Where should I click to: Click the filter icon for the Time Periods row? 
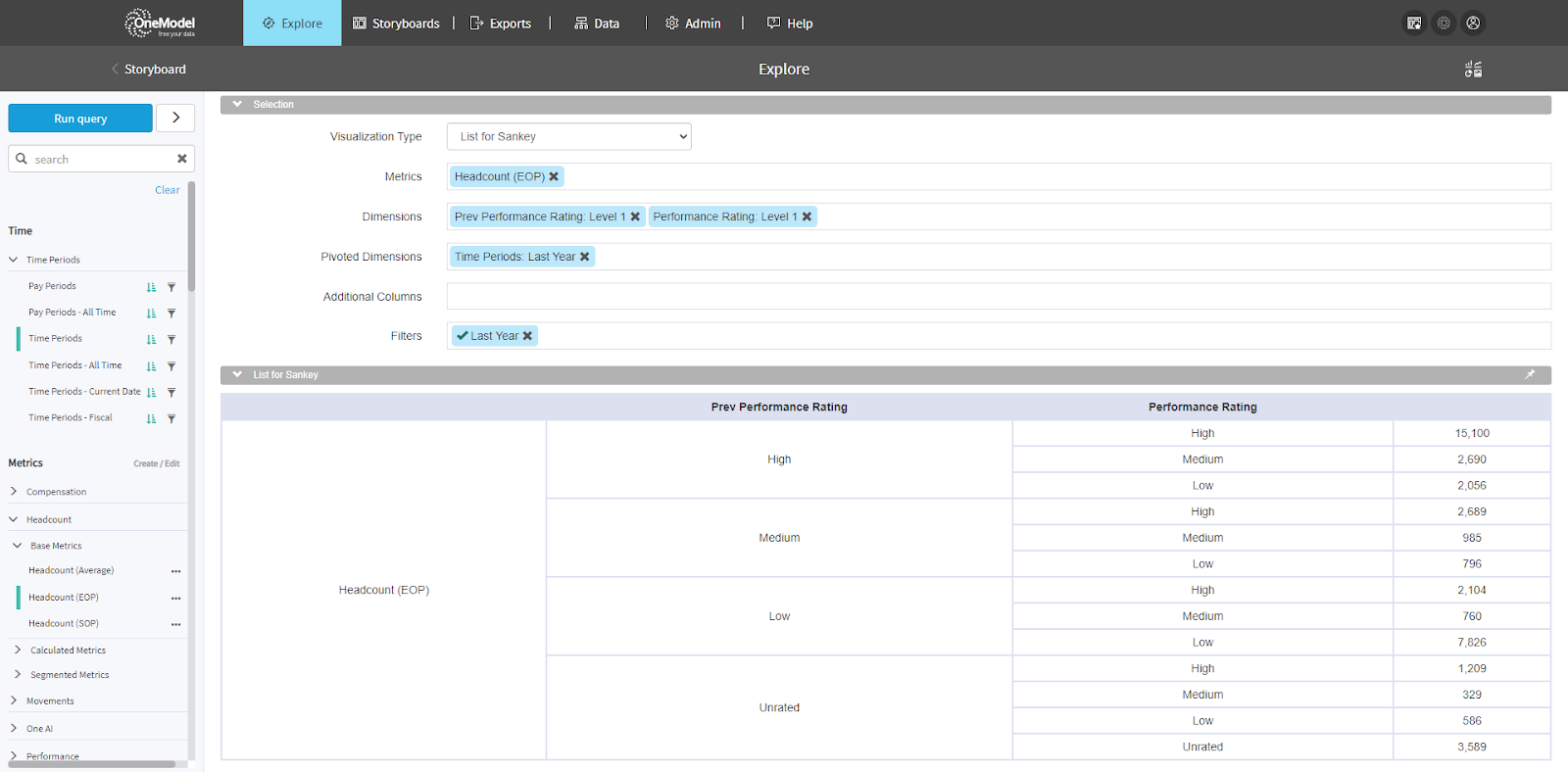(171, 340)
